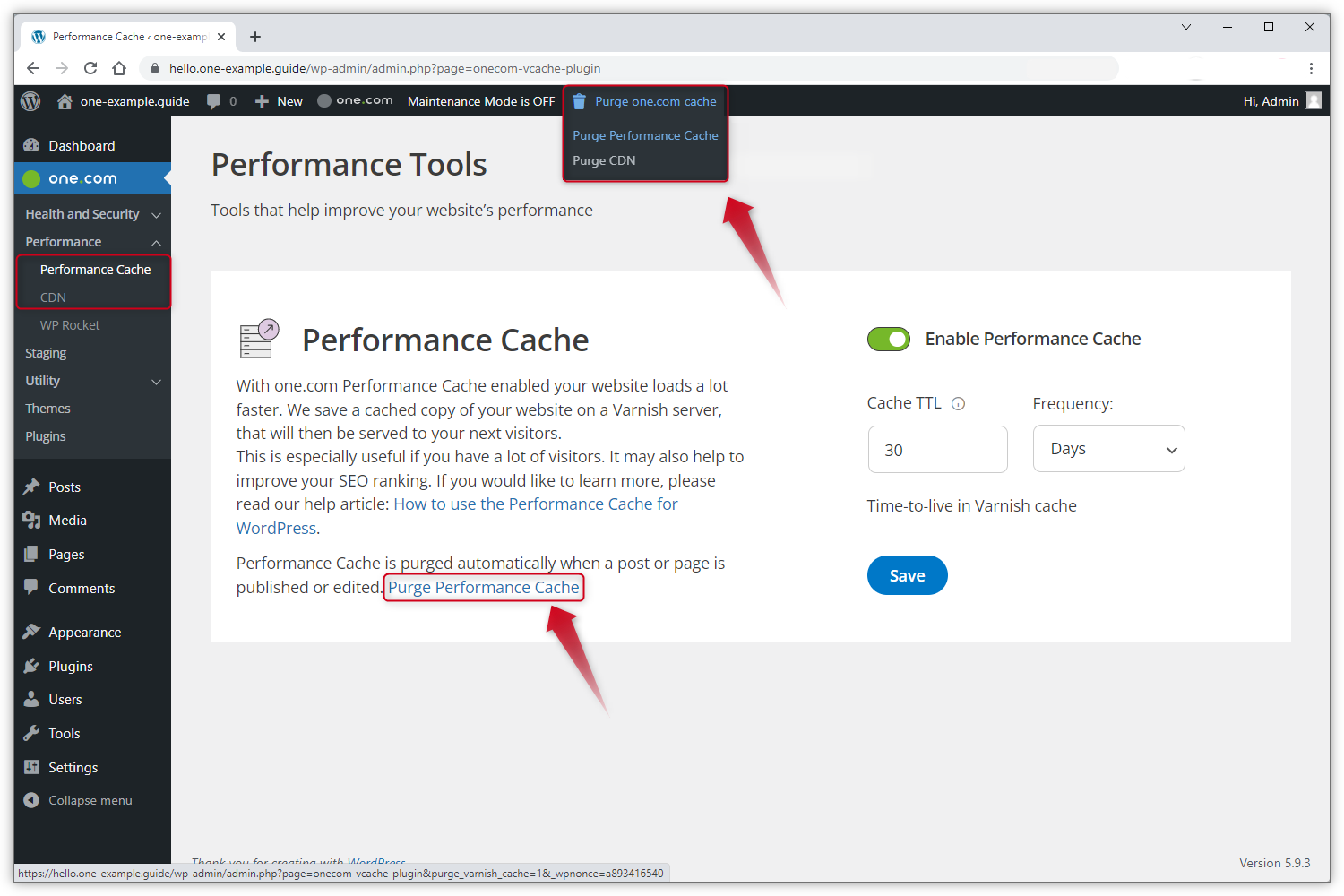Viewport: 1344px width, 896px height.
Task: Collapse the Performance sidebar section
Action: pos(156,243)
